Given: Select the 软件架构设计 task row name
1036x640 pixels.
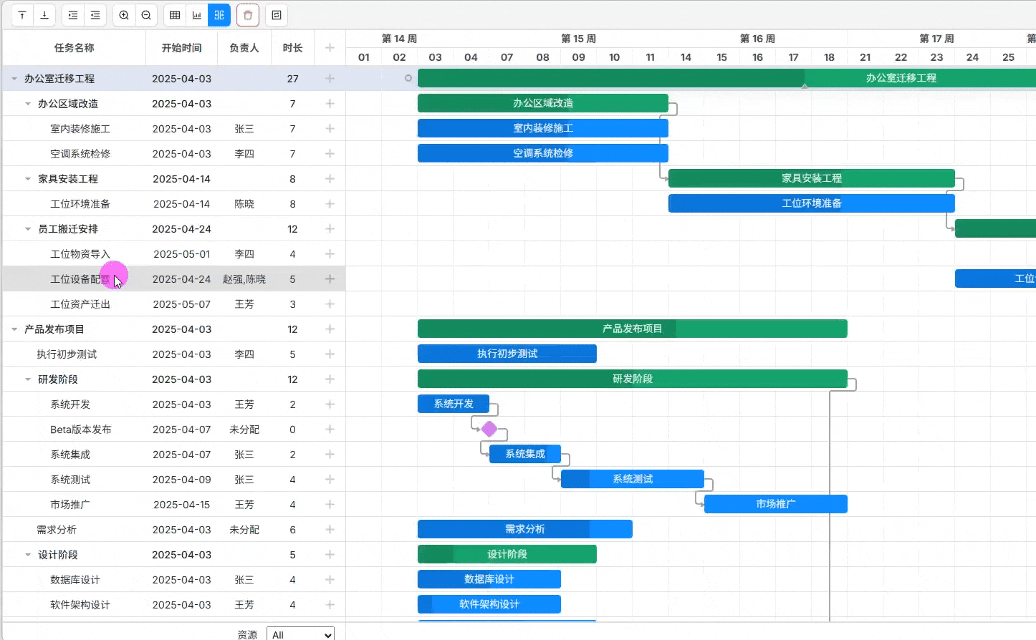Looking at the screenshot, I should [x=80, y=605].
